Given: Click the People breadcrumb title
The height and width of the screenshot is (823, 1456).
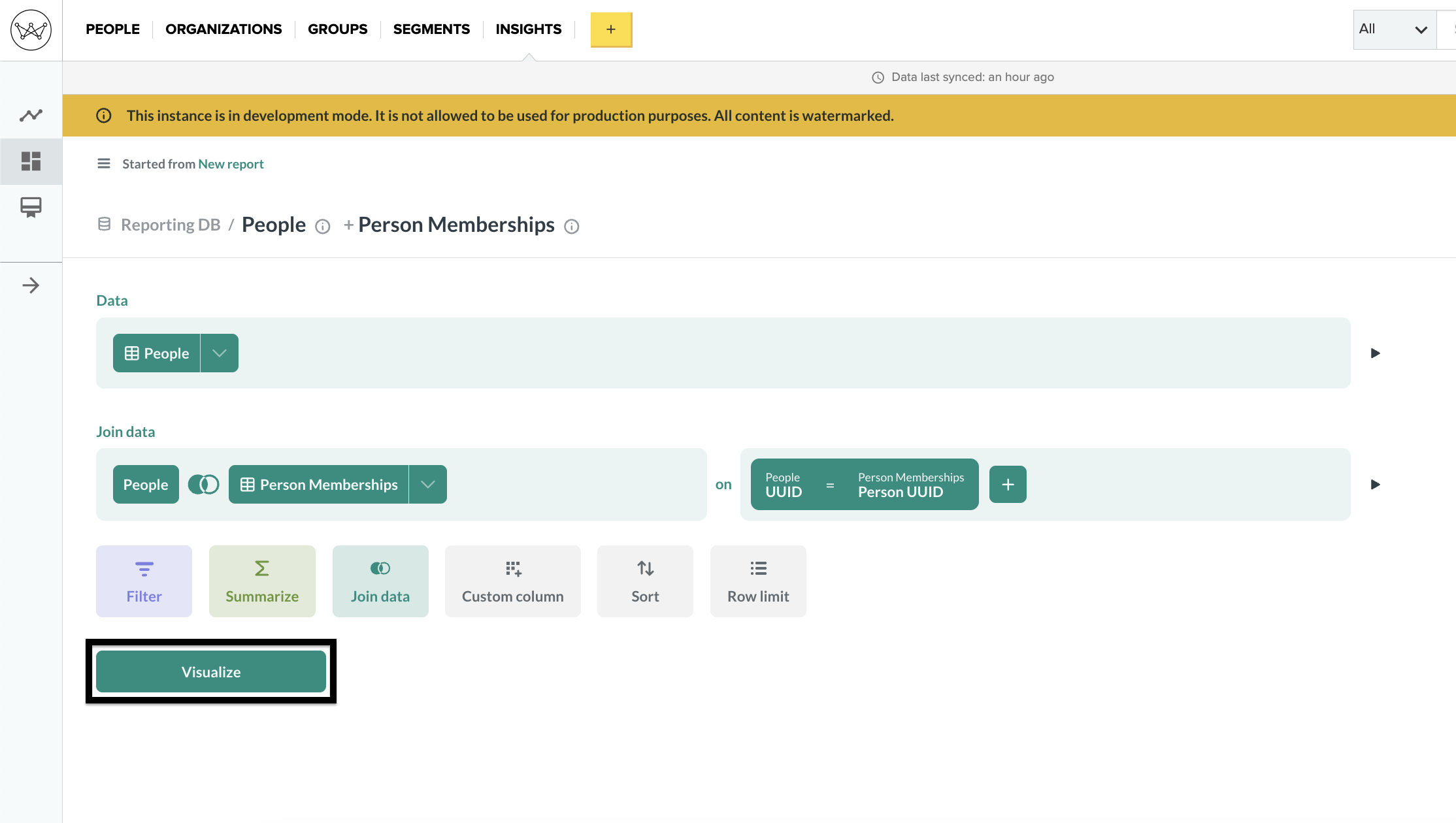Looking at the screenshot, I should pos(274,225).
